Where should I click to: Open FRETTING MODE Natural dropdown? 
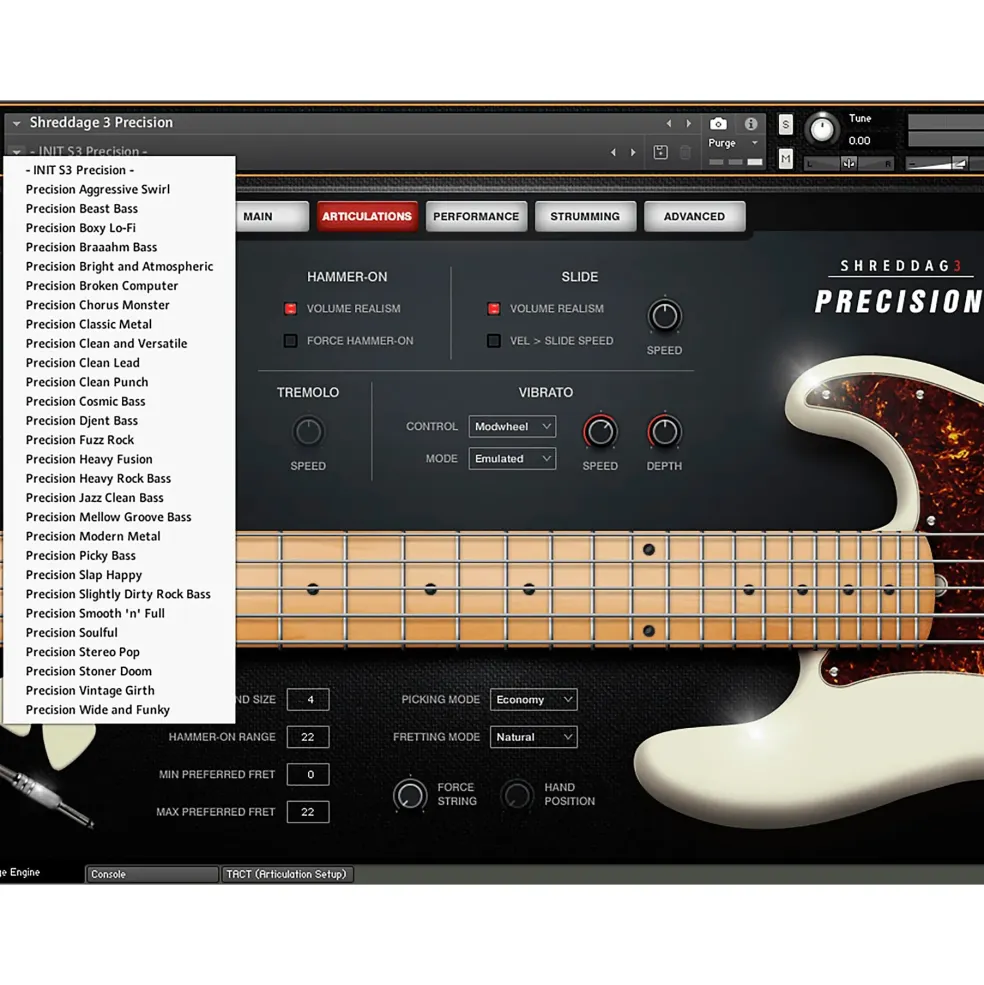click(x=533, y=737)
